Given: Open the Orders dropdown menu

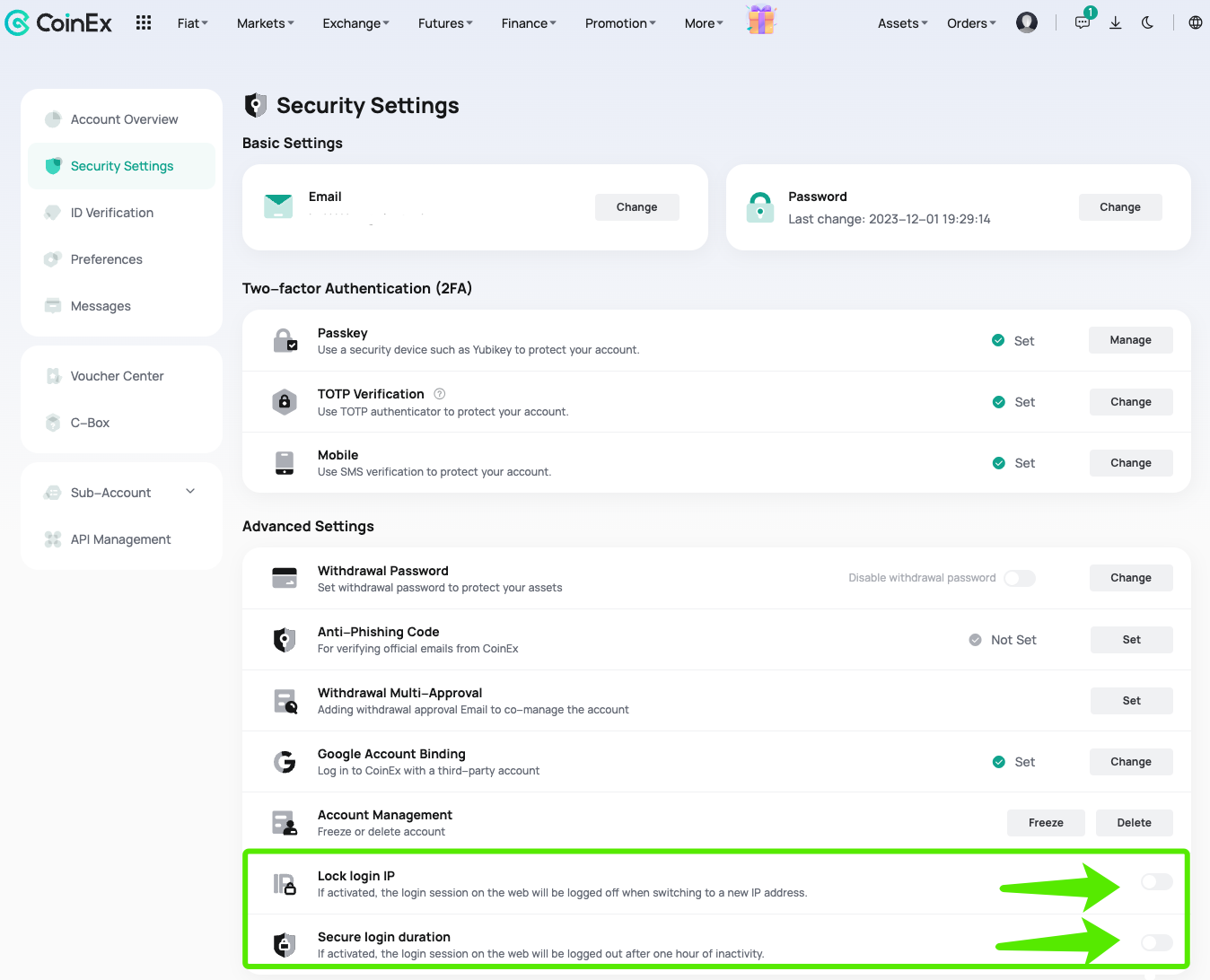Looking at the screenshot, I should pos(971,23).
